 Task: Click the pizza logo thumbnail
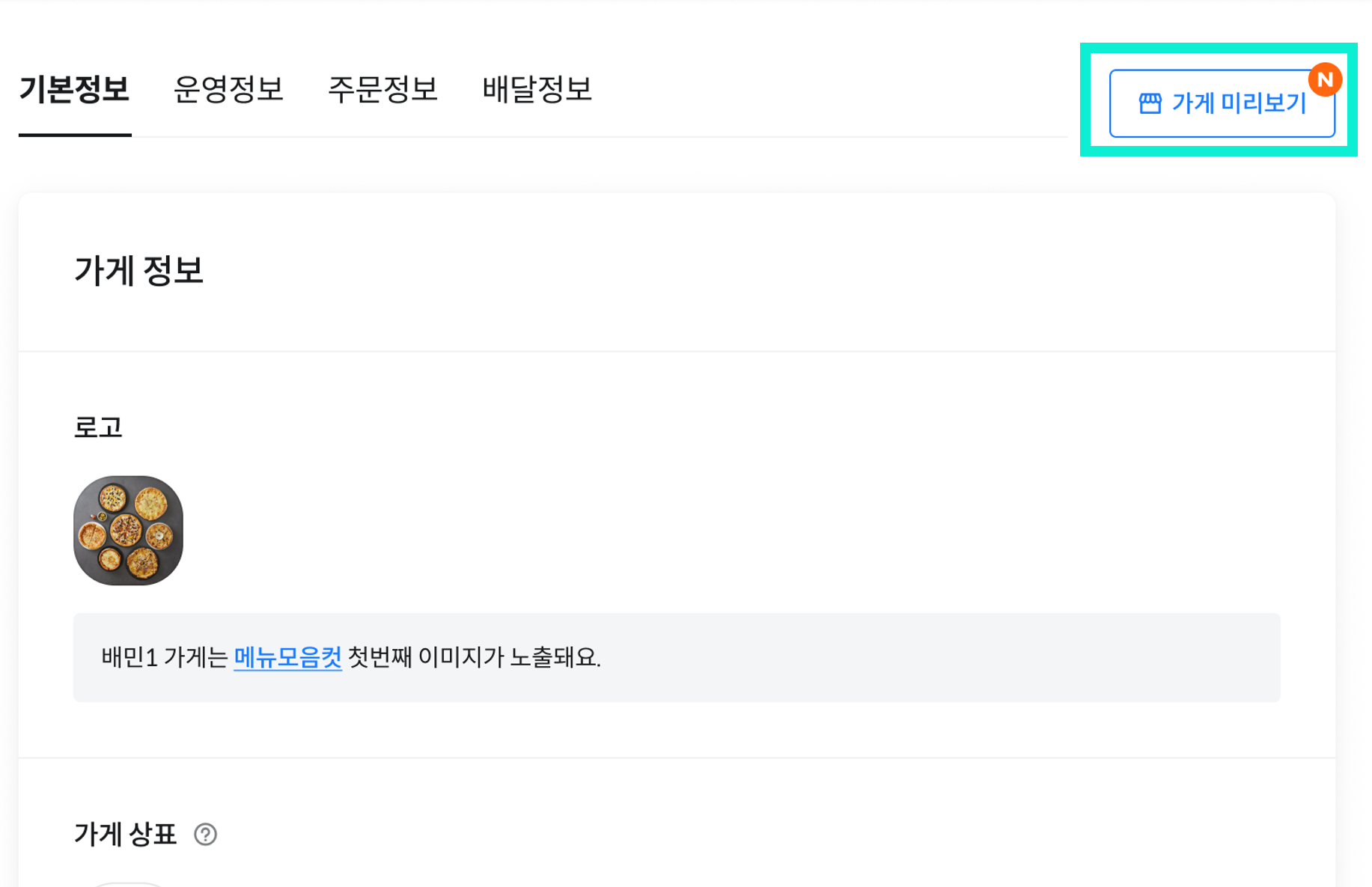pos(128,530)
